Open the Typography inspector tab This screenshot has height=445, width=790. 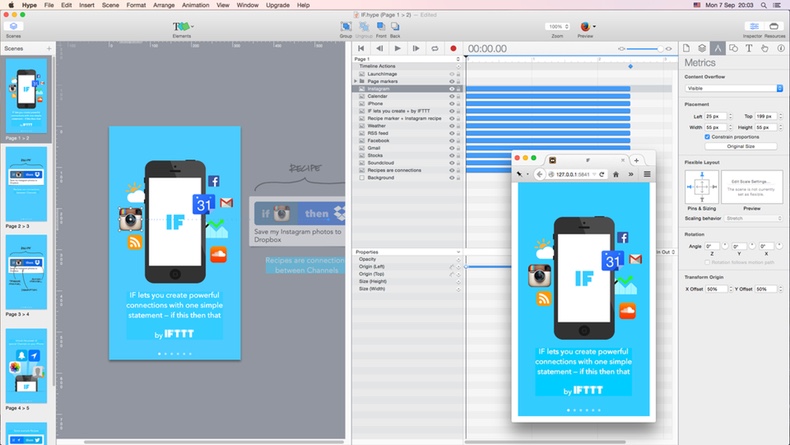click(x=749, y=48)
